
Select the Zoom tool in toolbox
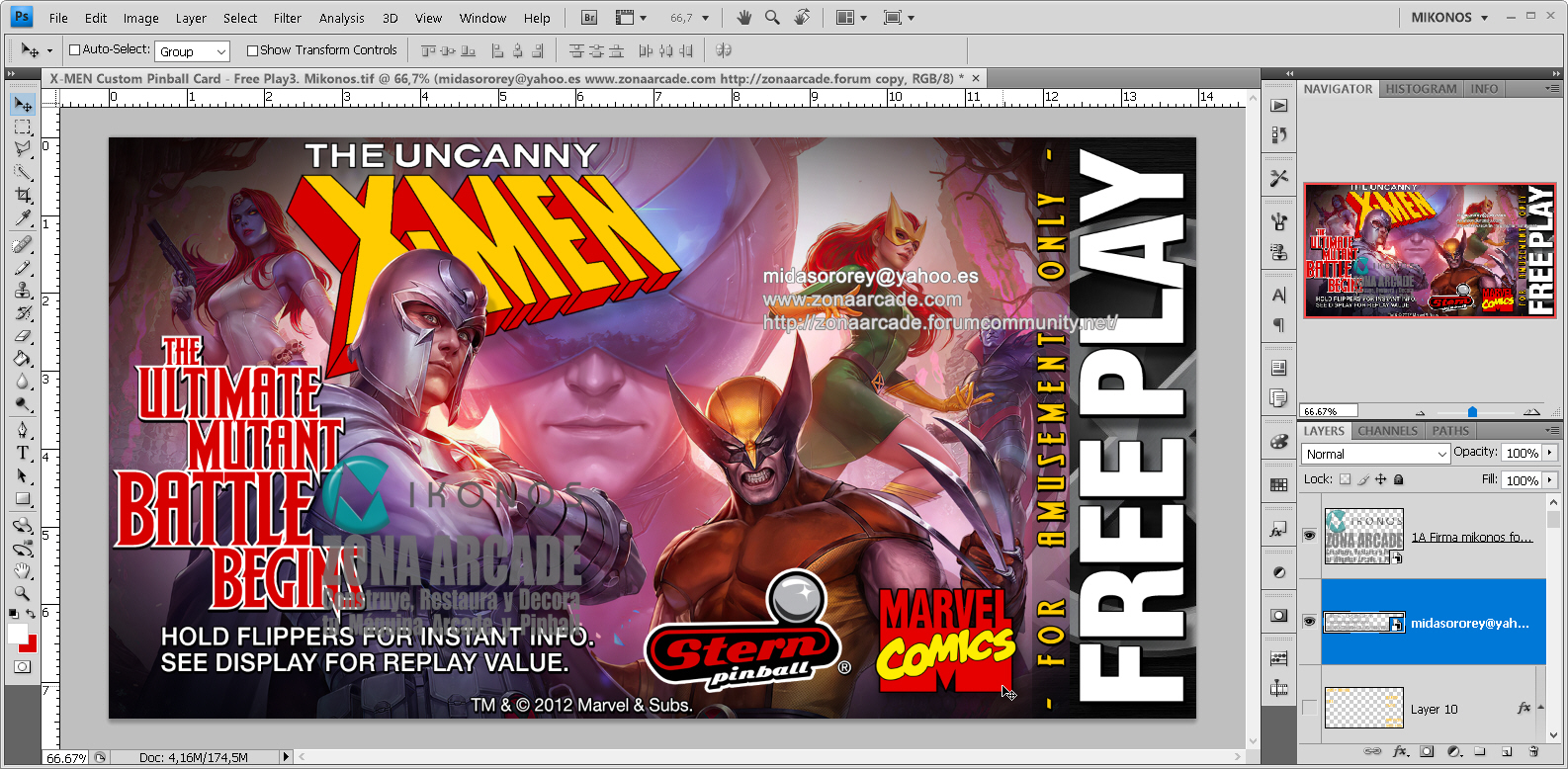[23, 593]
